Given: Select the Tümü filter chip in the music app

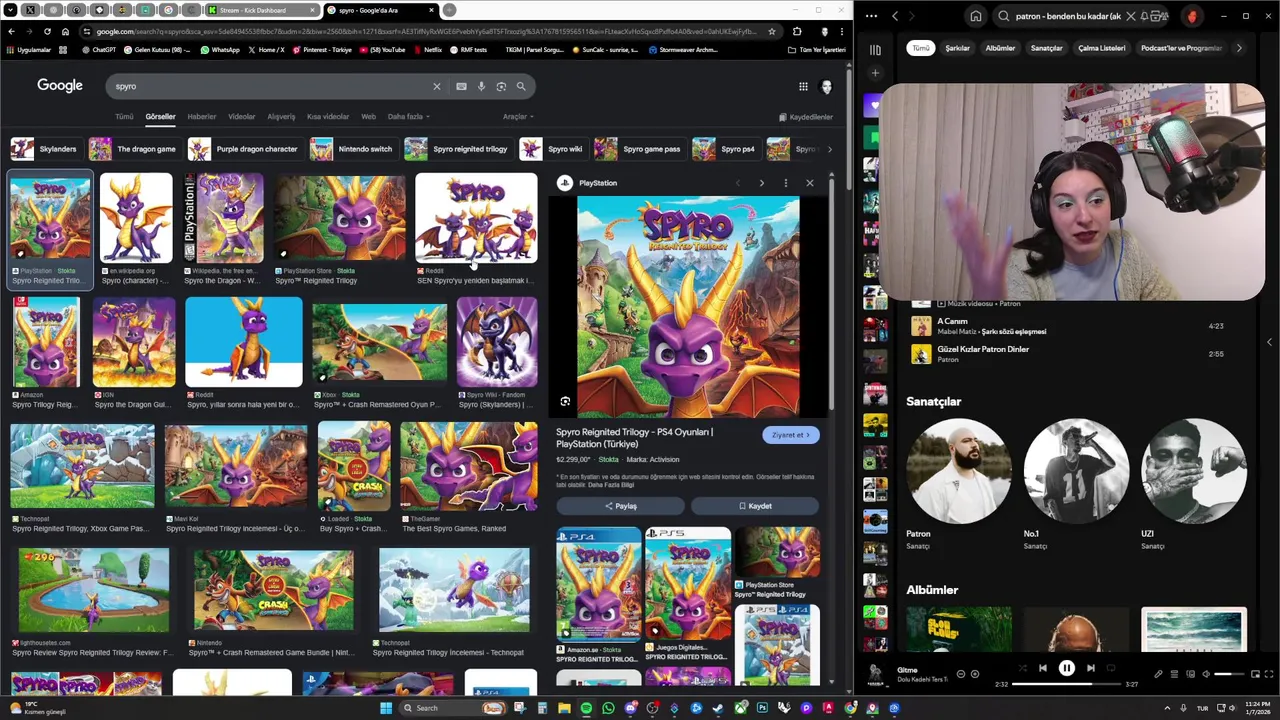Looking at the screenshot, I should pos(920,48).
